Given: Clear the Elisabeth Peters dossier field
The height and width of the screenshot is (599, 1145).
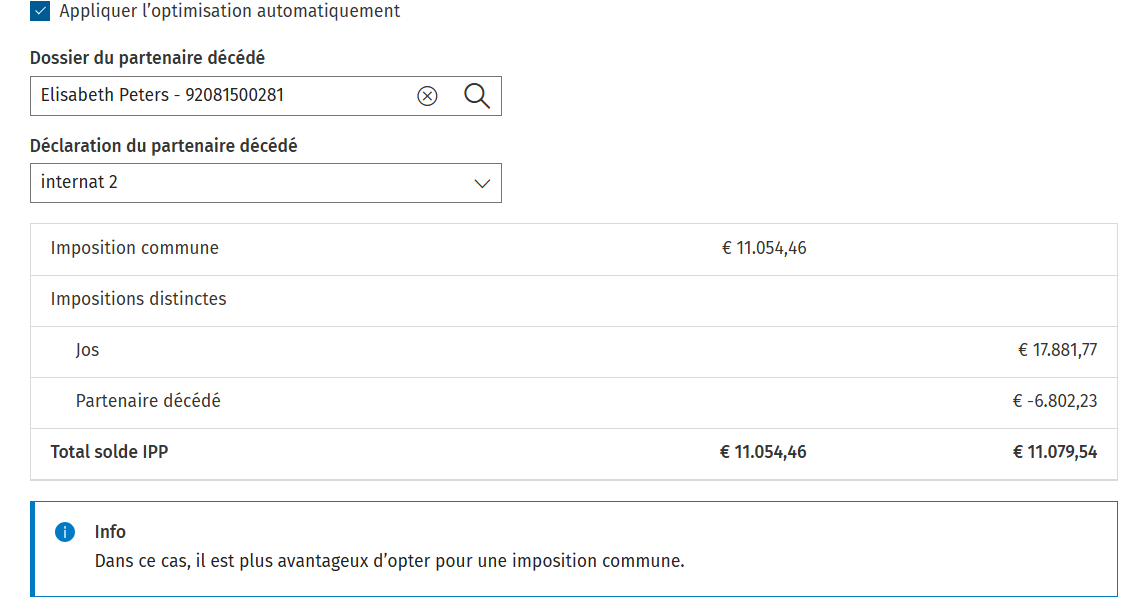Looking at the screenshot, I should pyautogui.click(x=427, y=96).
